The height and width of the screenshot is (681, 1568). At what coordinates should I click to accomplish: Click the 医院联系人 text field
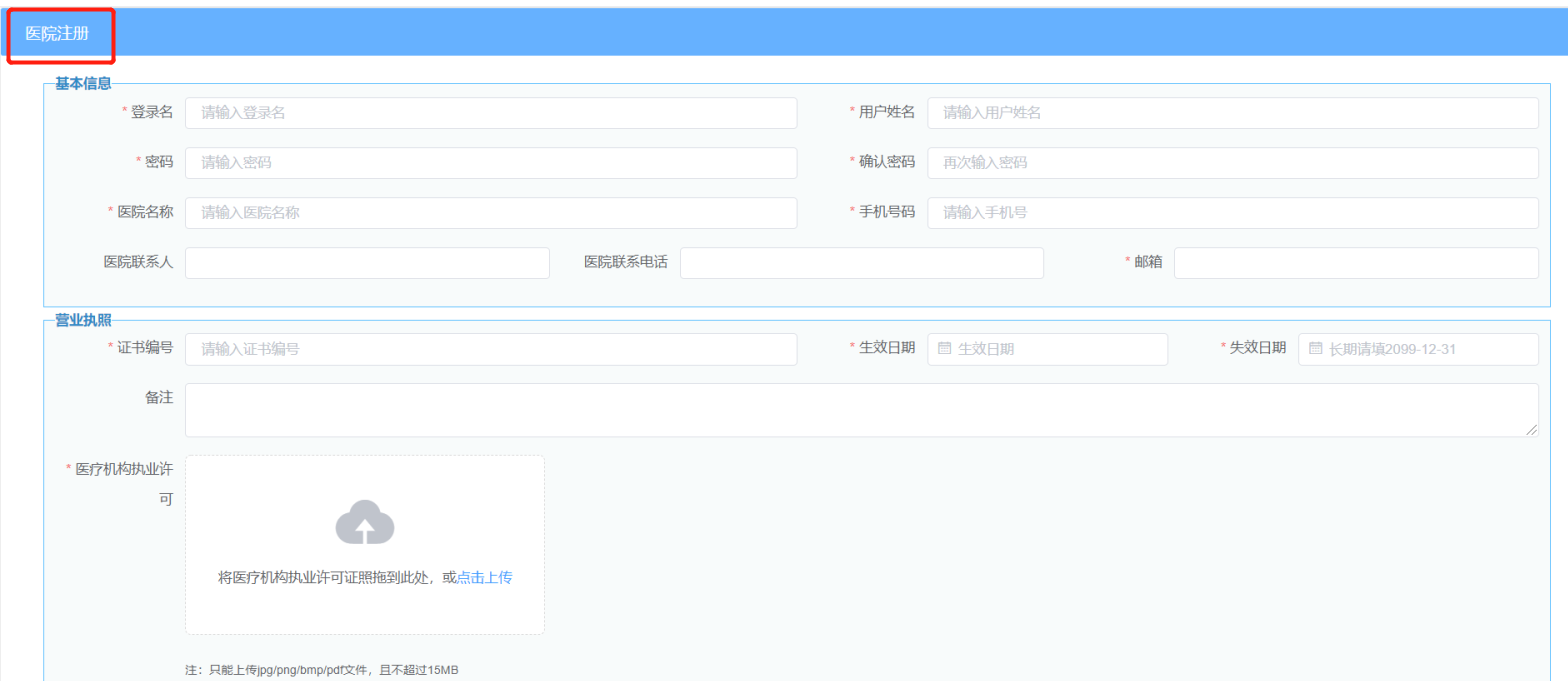tap(367, 263)
